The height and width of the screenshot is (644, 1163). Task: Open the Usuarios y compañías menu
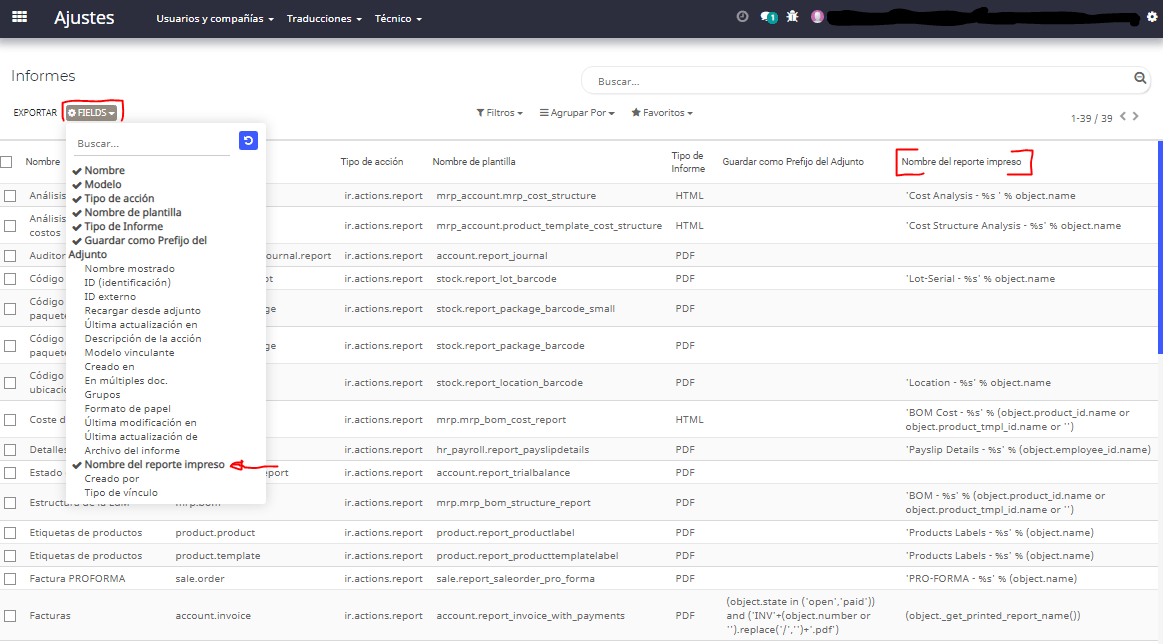coord(215,19)
